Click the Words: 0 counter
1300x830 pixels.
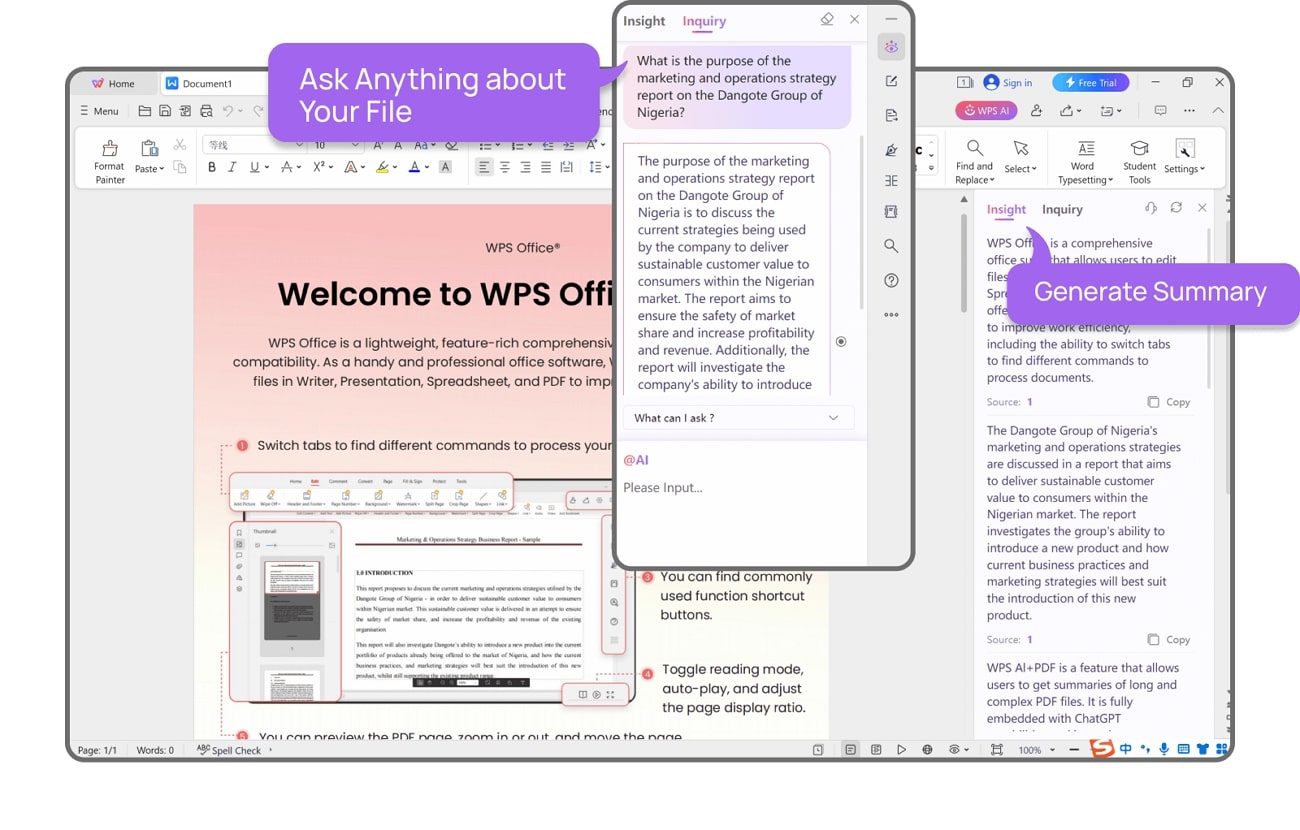click(x=155, y=750)
